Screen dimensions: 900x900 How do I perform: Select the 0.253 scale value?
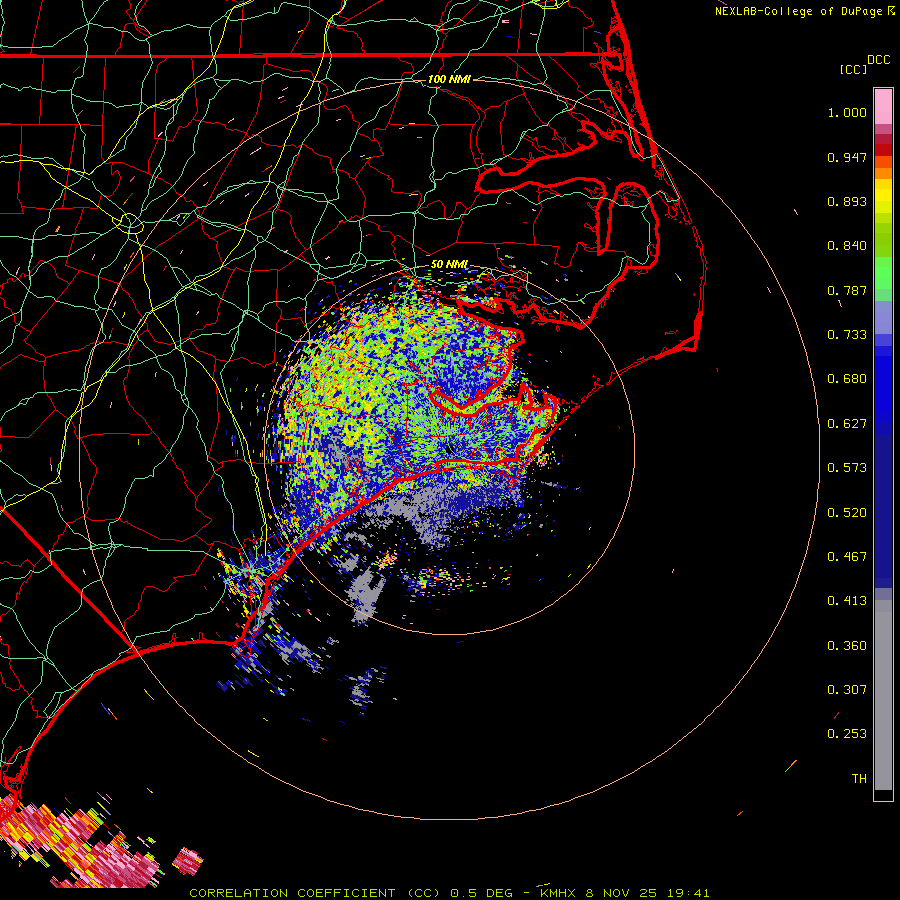847,734
